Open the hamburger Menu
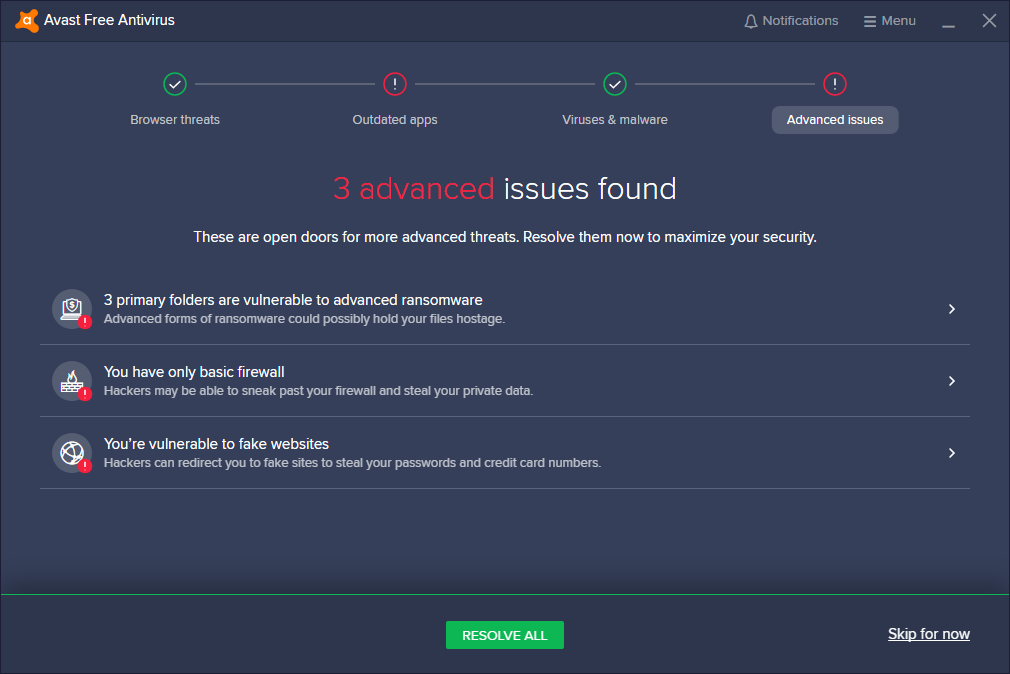Viewport: 1010px width, 674px height. pos(890,21)
